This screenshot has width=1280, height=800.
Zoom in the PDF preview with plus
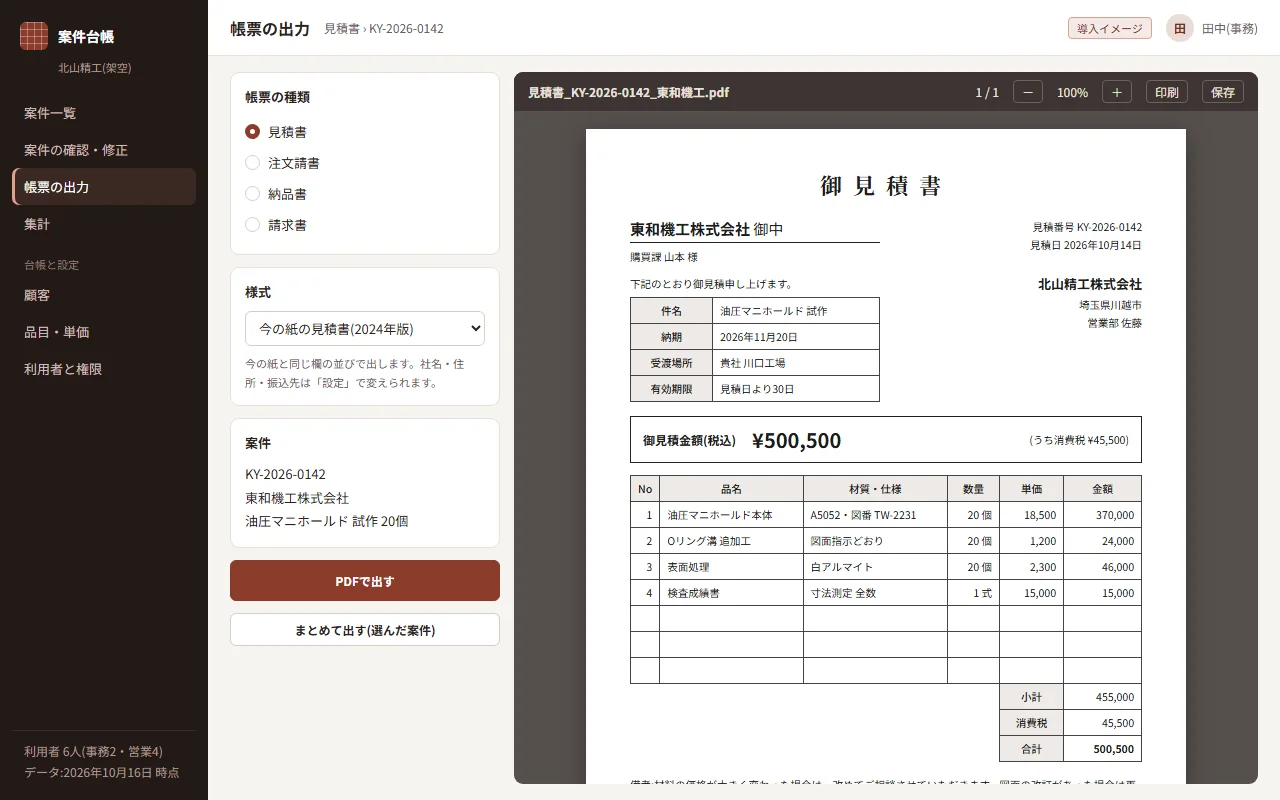click(x=1117, y=92)
